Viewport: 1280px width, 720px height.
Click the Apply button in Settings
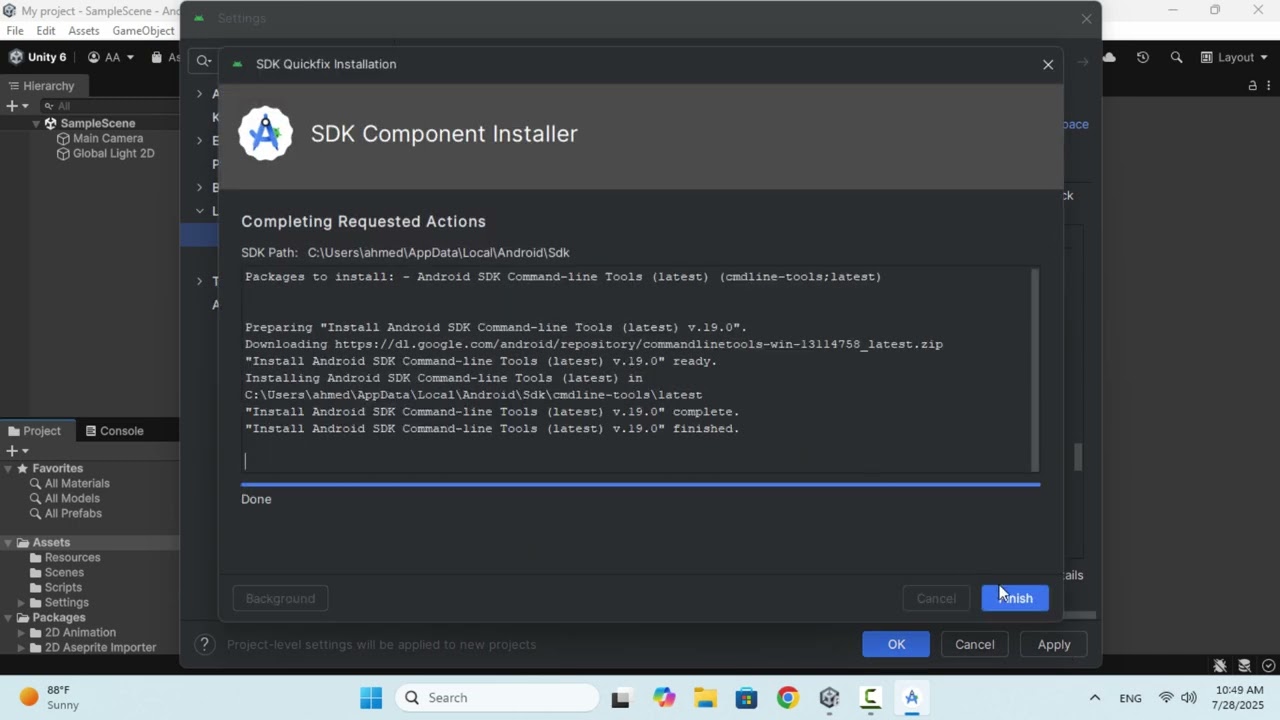(x=1053, y=644)
